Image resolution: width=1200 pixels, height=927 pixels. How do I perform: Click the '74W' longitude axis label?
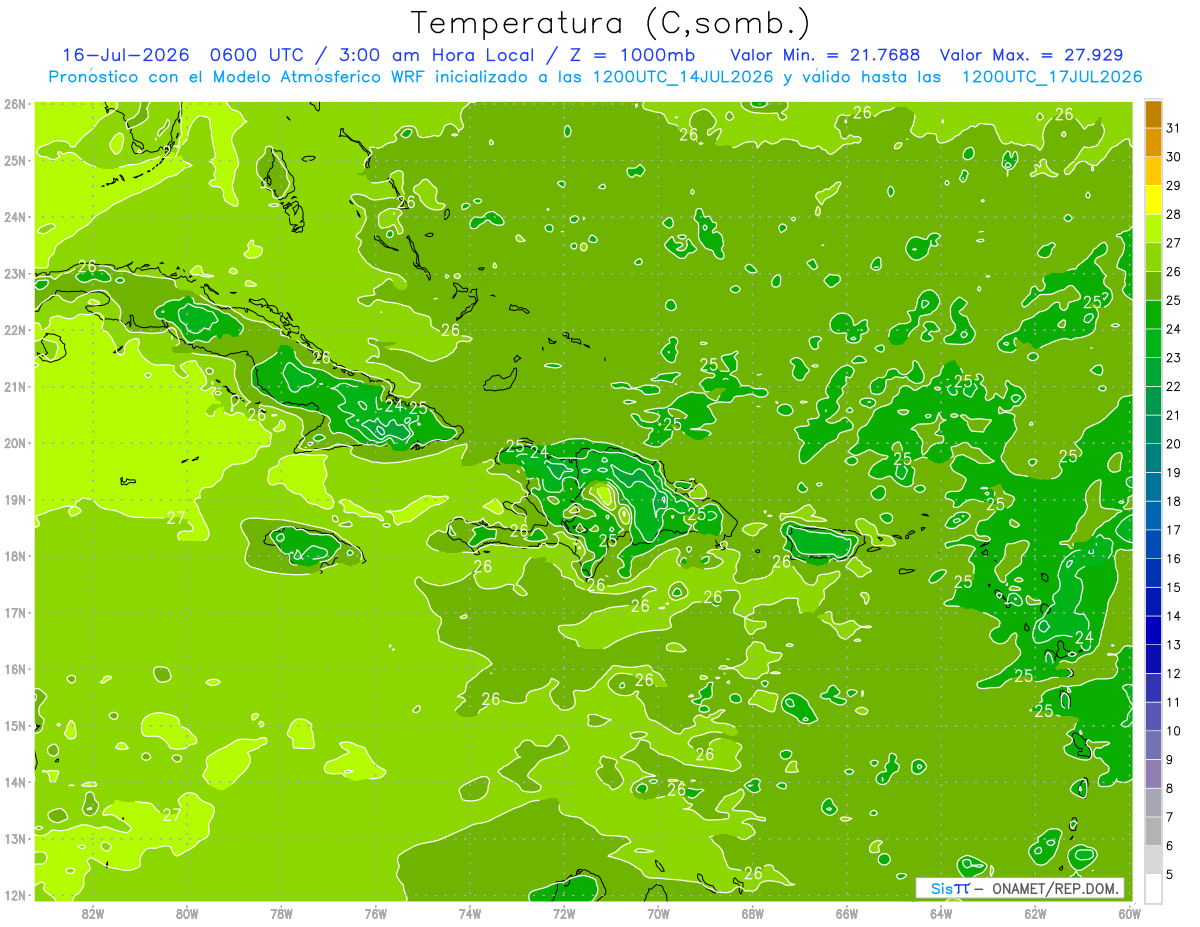470,913
